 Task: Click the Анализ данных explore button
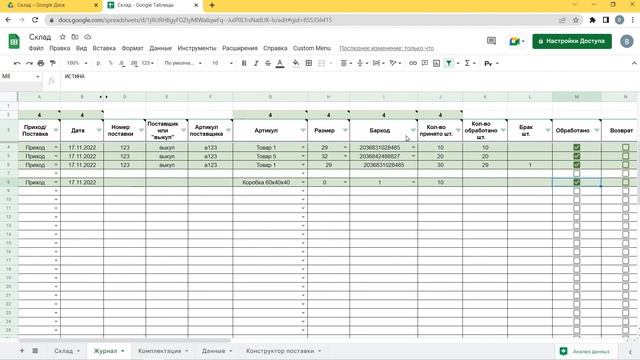pyautogui.click(x=585, y=351)
